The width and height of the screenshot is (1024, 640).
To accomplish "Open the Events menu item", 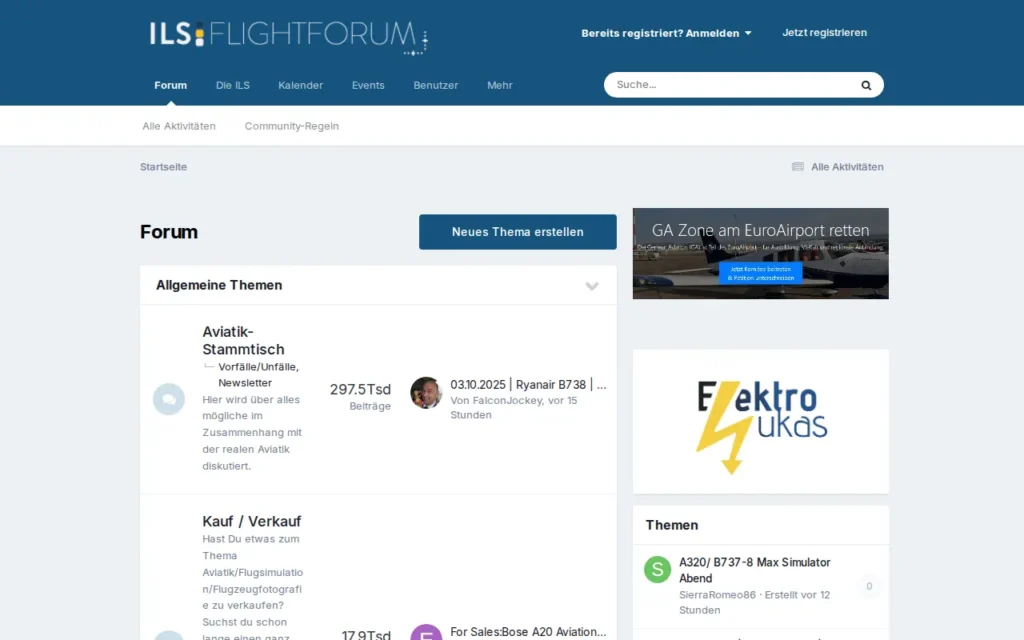I will 368,85.
